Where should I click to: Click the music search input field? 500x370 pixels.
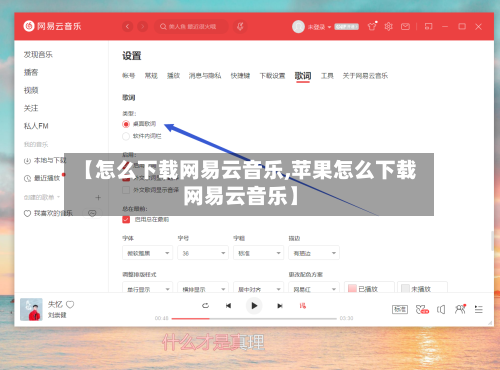click(x=192, y=26)
